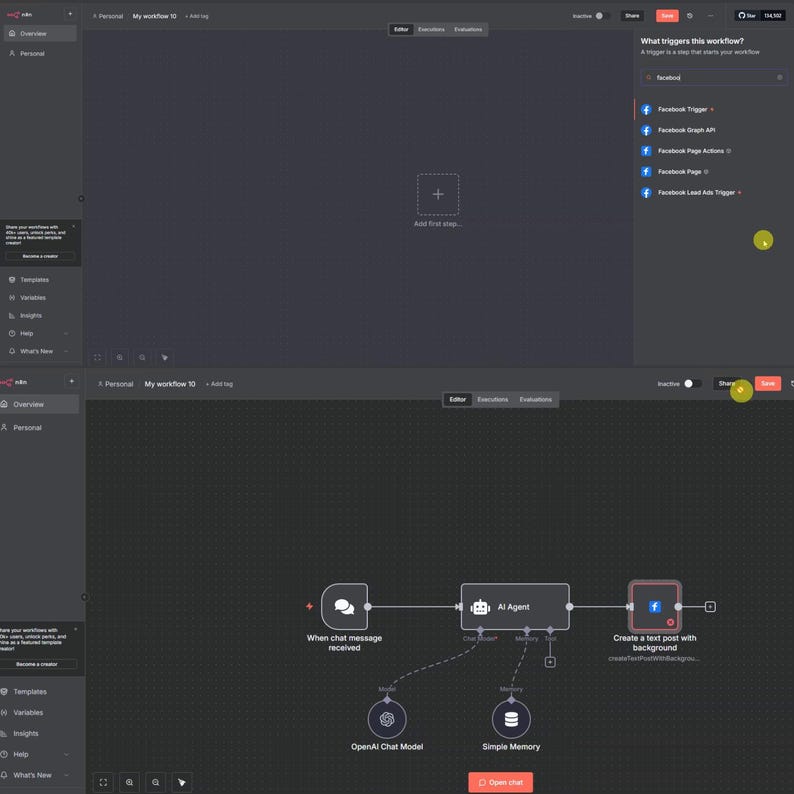
Task: Click Become a creator in upper sidebar
Action: [x=40, y=256]
